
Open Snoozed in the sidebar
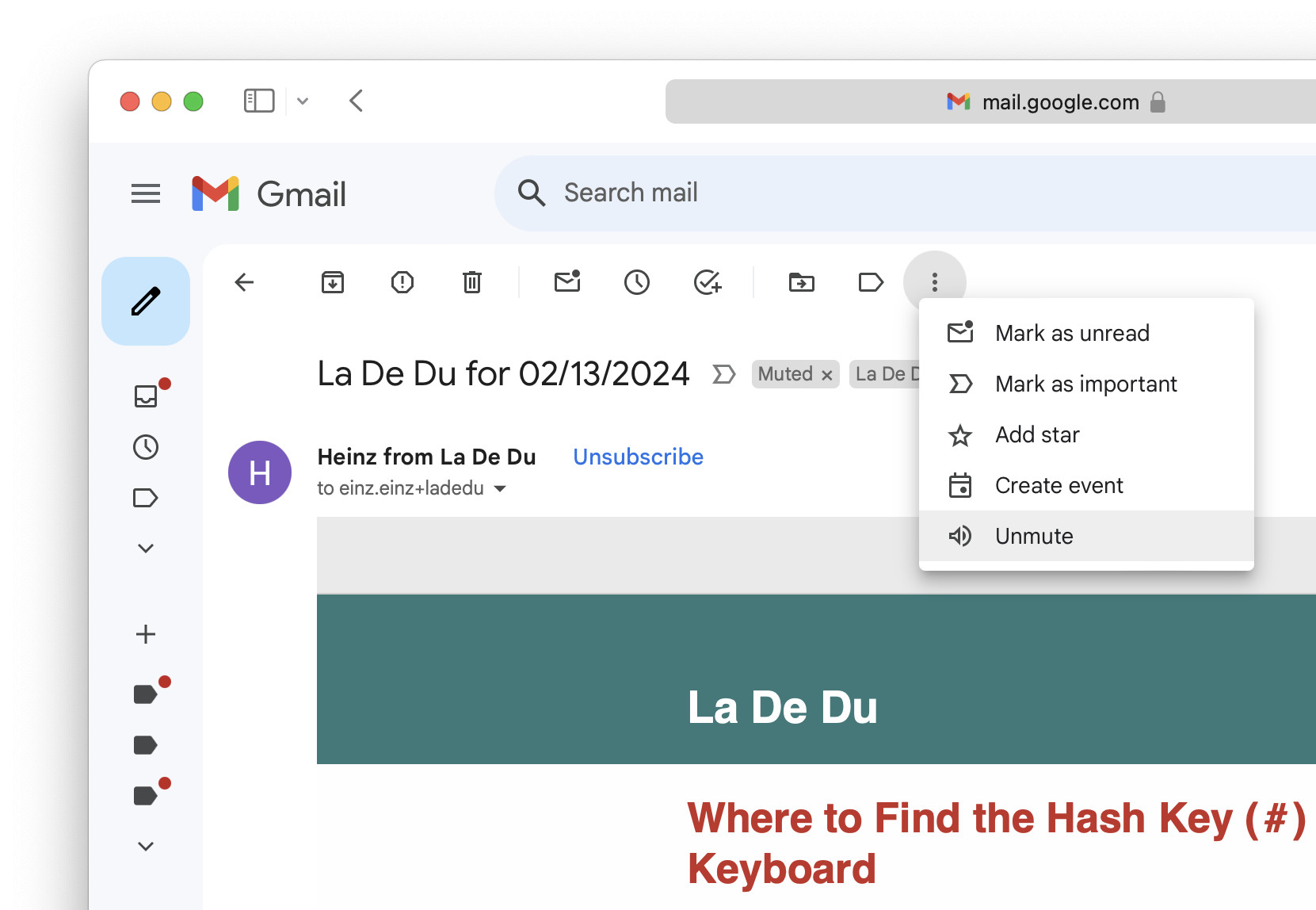coord(146,447)
